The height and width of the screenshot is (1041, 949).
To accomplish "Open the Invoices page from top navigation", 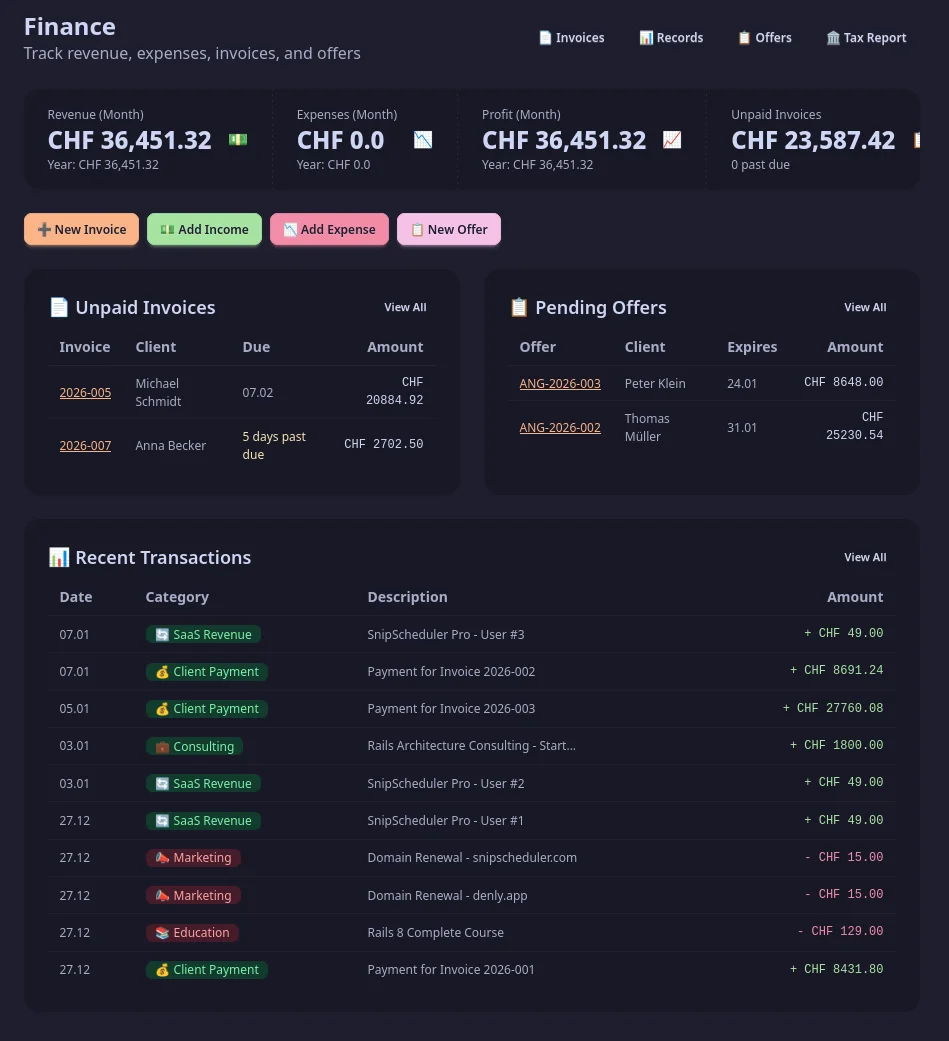I will [571, 38].
